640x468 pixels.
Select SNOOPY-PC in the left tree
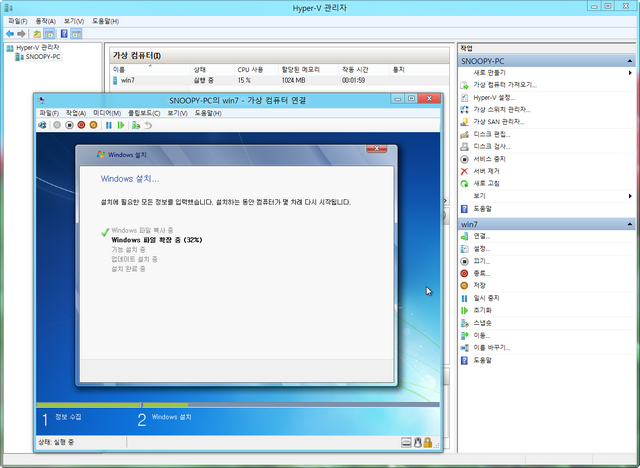pyautogui.click(x=43, y=57)
